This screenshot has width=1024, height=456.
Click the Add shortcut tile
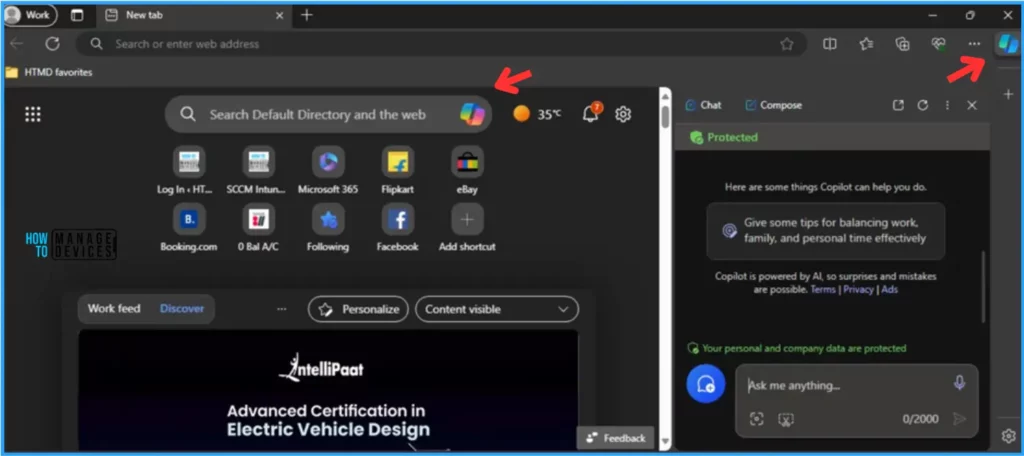pyautogui.click(x=467, y=228)
